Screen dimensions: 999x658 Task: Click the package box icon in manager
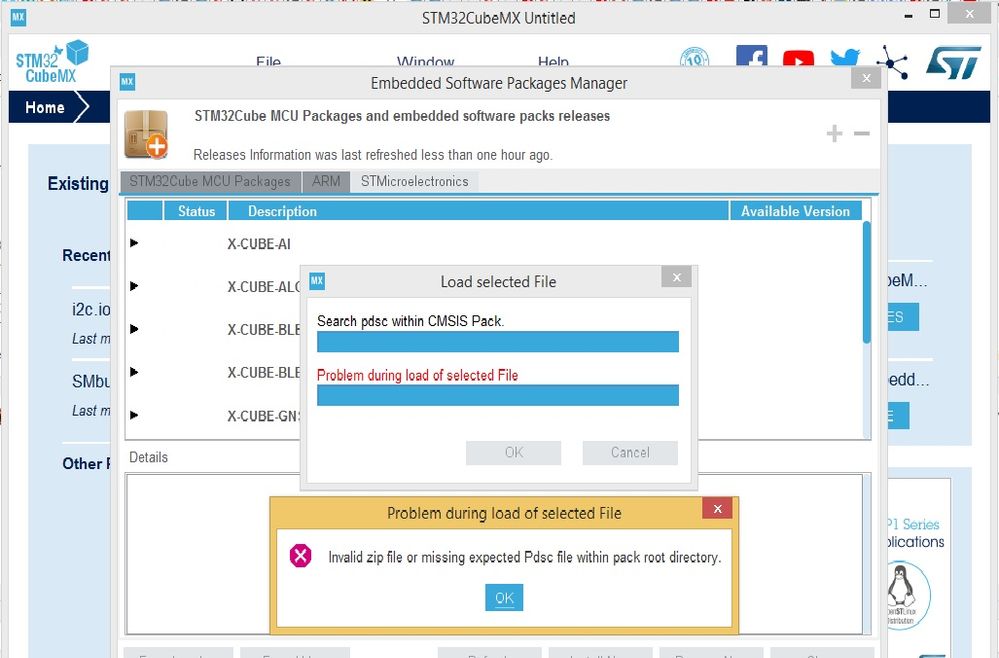(x=147, y=134)
